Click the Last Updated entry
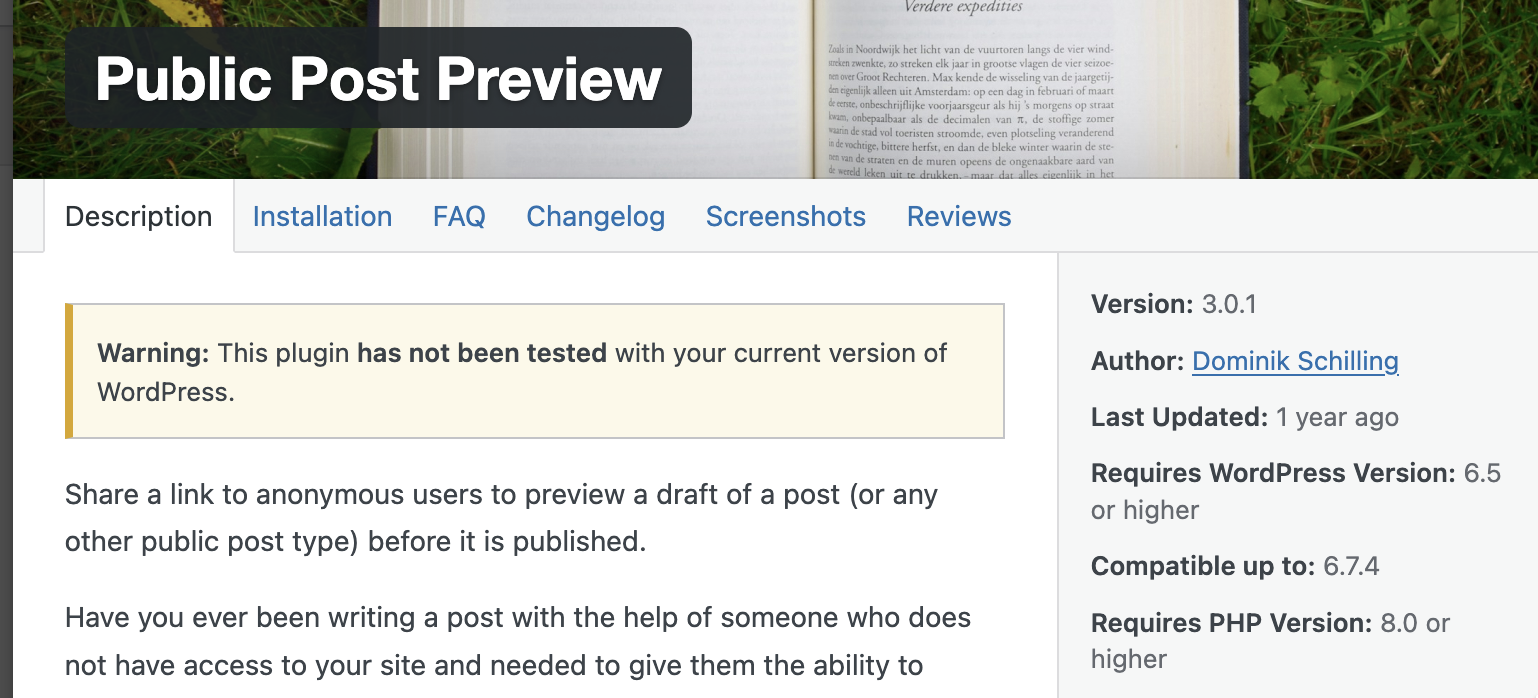1538x698 pixels. [x=1244, y=417]
